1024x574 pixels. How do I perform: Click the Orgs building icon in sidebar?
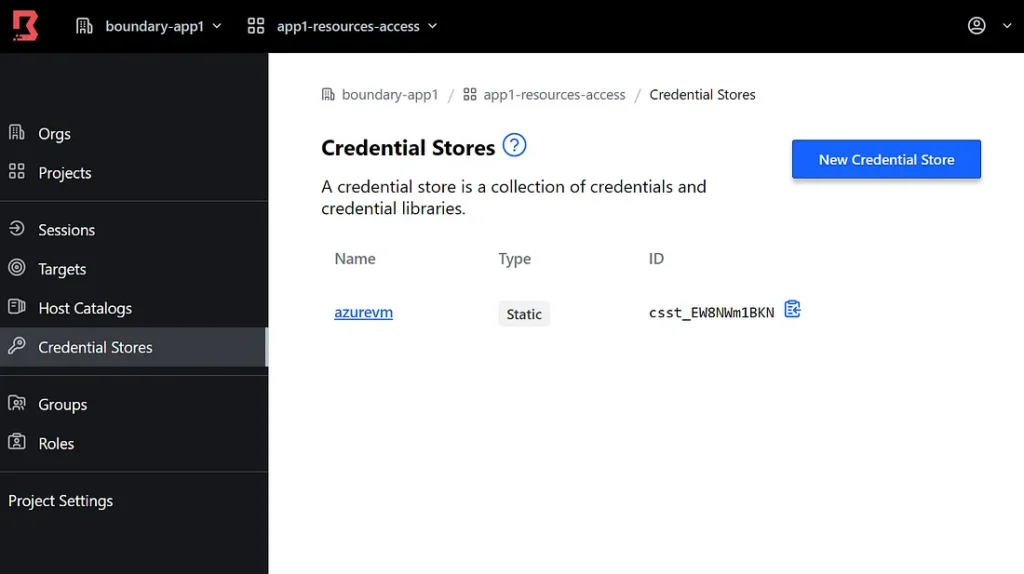click(x=17, y=133)
